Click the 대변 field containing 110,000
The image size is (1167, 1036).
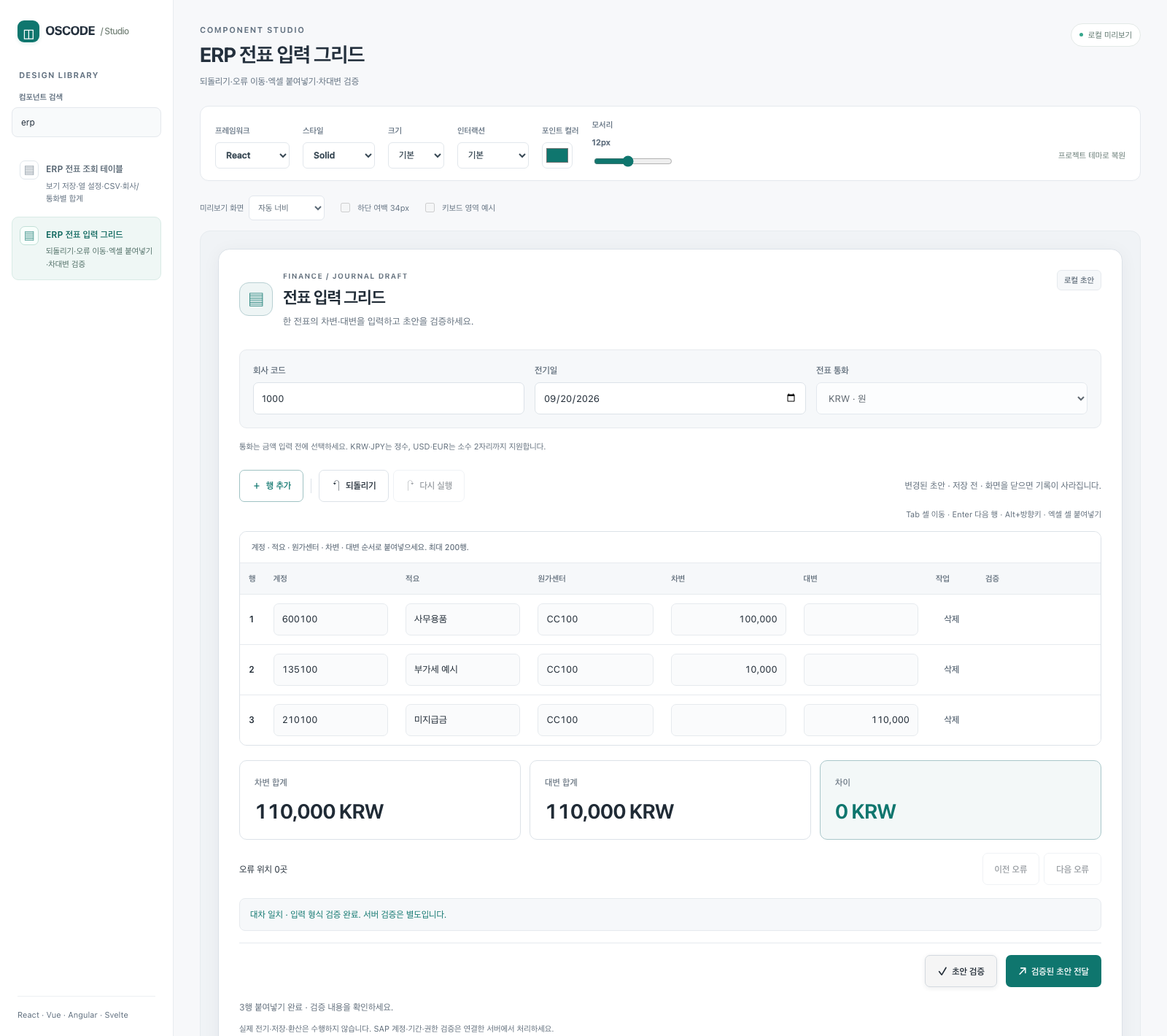tap(861, 720)
